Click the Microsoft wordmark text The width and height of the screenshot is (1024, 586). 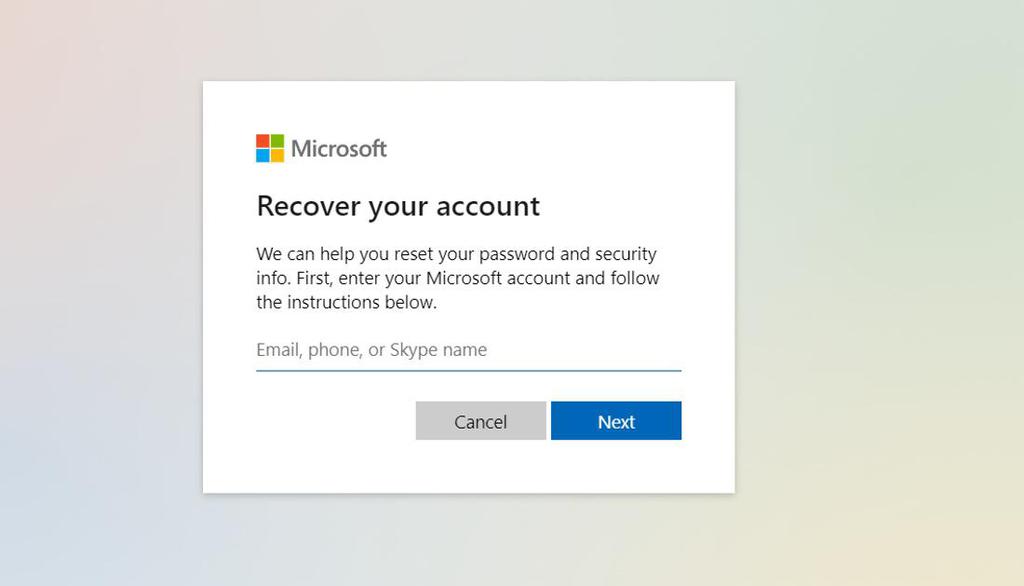[x=339, y=149]
